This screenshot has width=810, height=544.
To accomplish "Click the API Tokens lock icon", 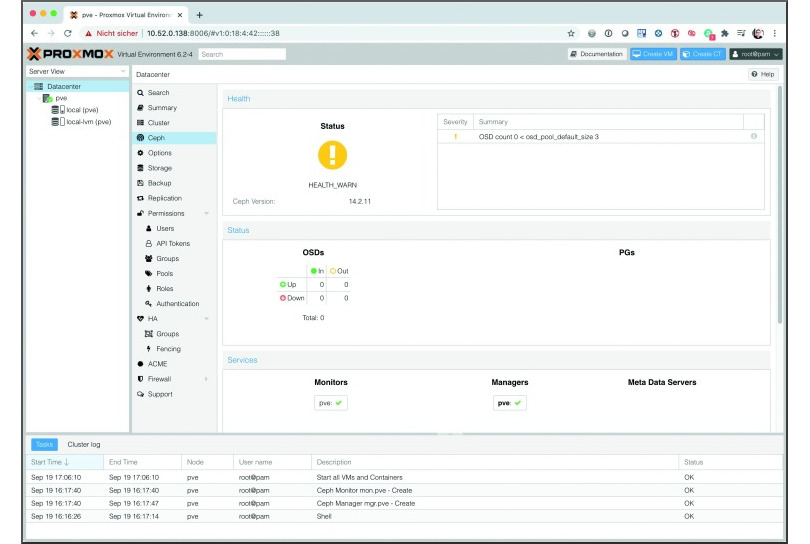I will 149,243.
